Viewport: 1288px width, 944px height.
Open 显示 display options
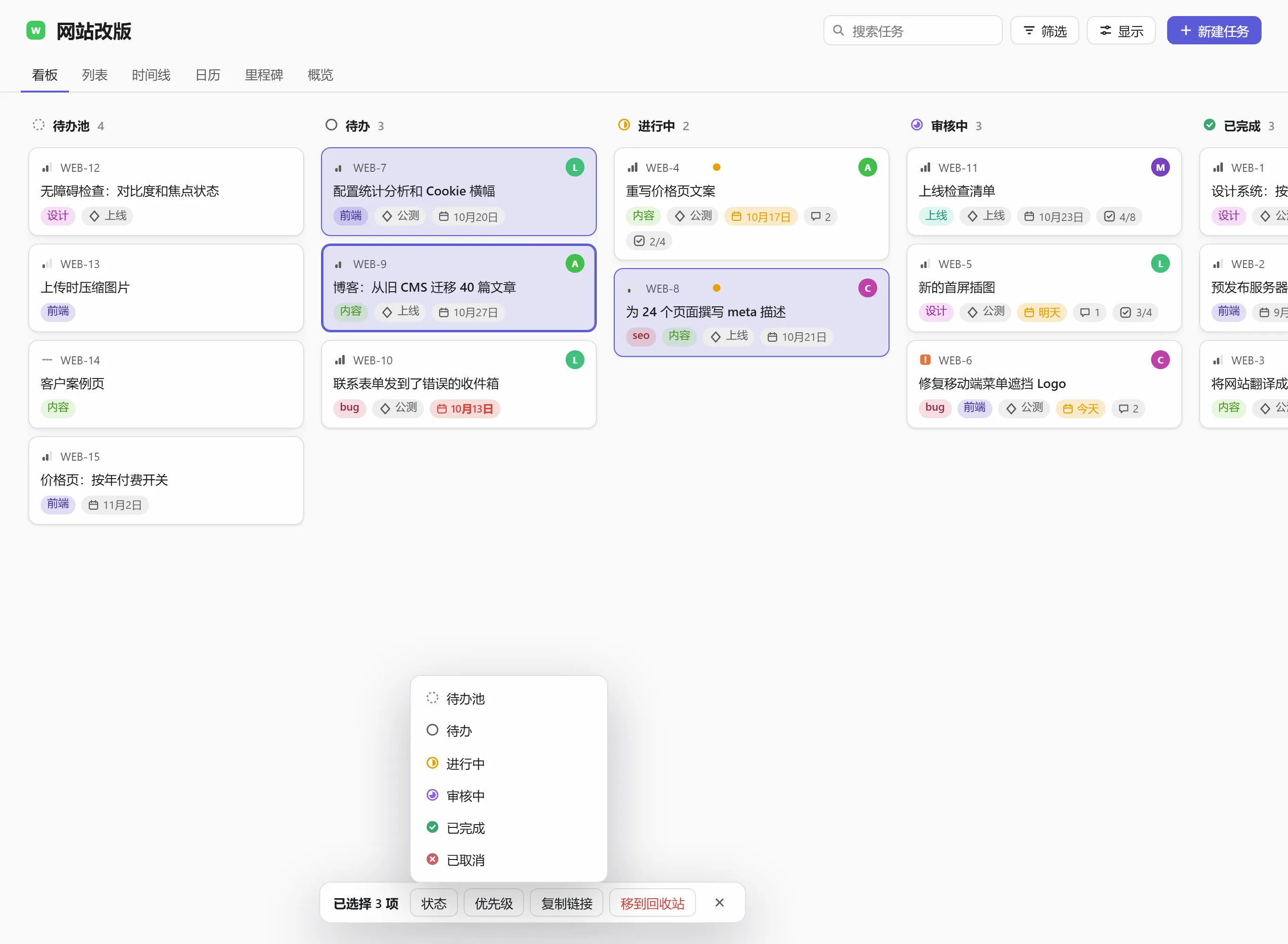(x=1120, y=30)
